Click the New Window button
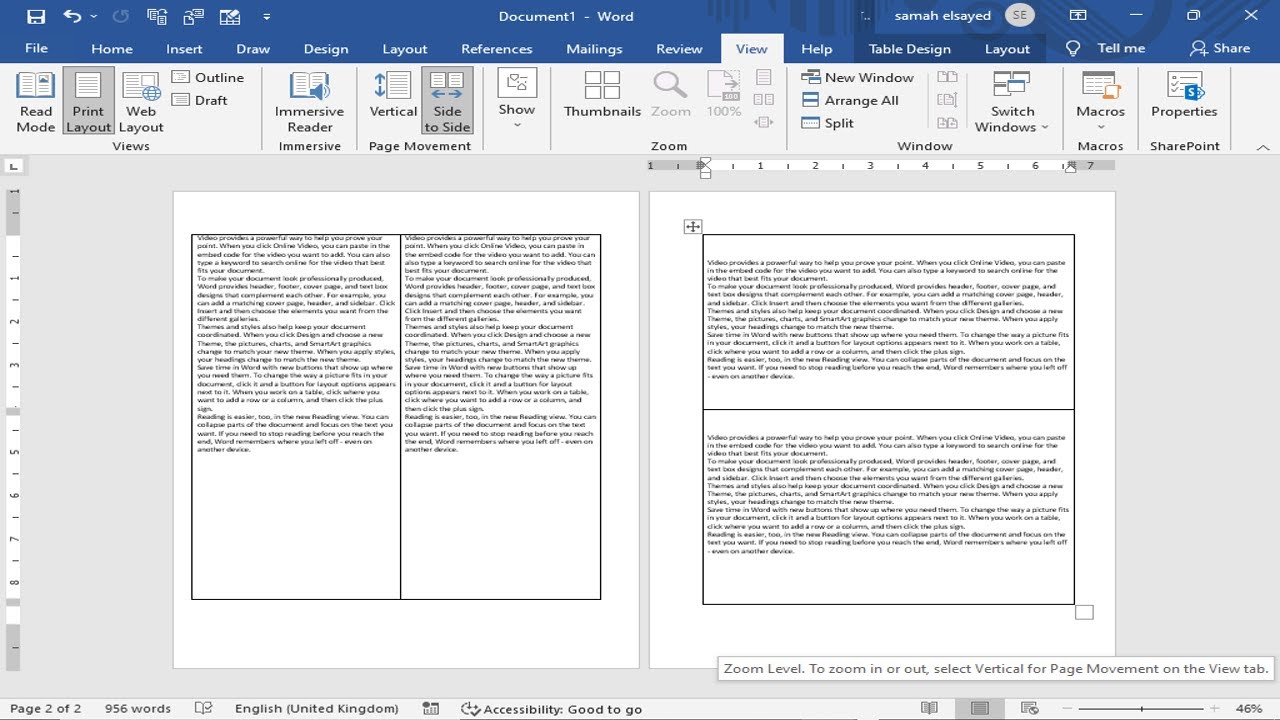 click(858, 77)
